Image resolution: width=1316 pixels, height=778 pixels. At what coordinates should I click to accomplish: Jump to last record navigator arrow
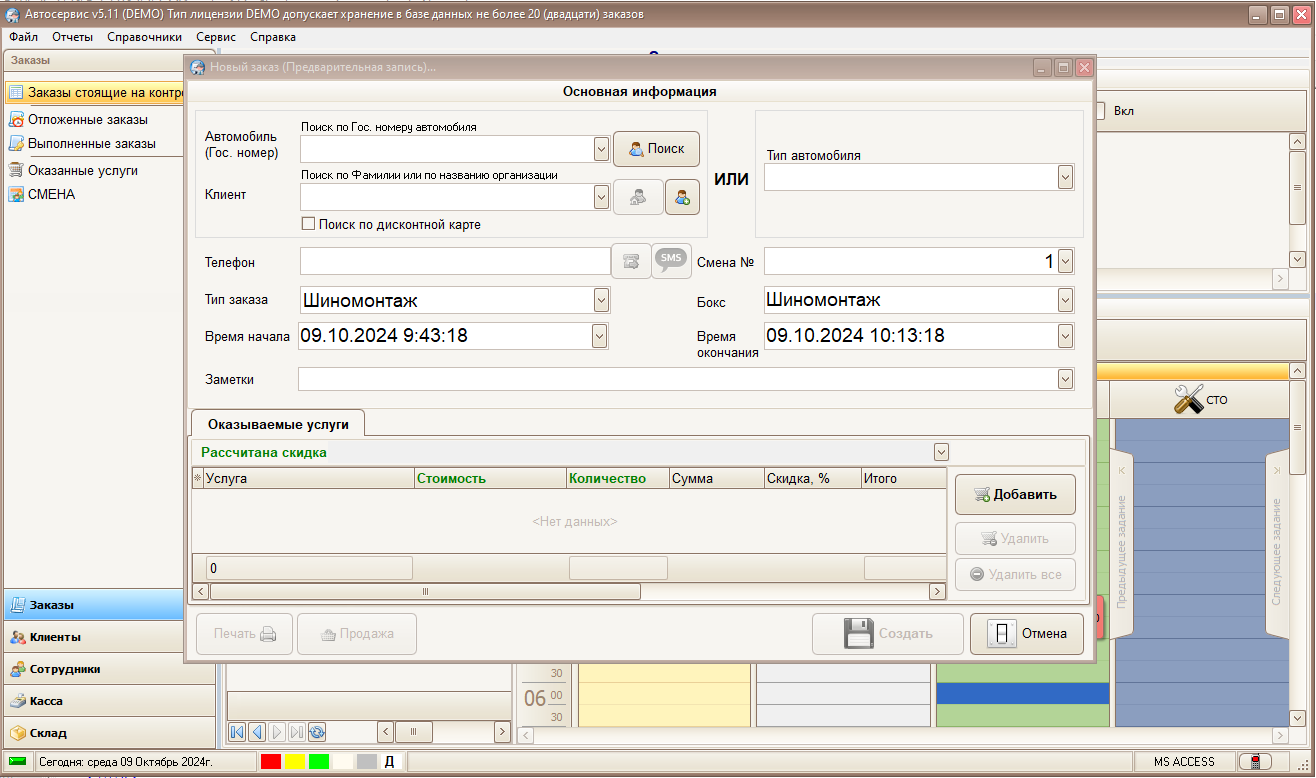tap(297, 732)
